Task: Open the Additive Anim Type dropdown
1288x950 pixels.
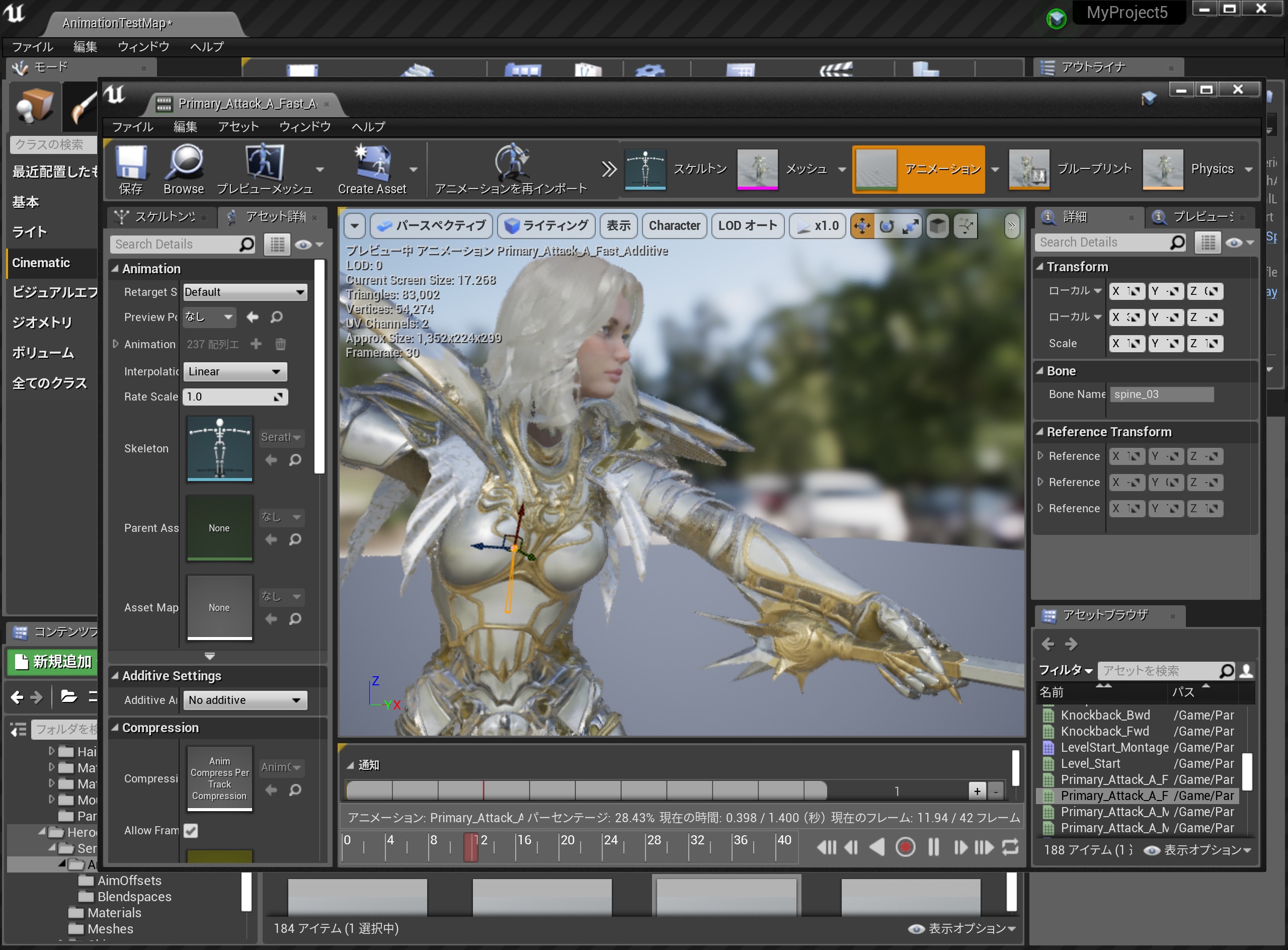Action: coord(245,700)
